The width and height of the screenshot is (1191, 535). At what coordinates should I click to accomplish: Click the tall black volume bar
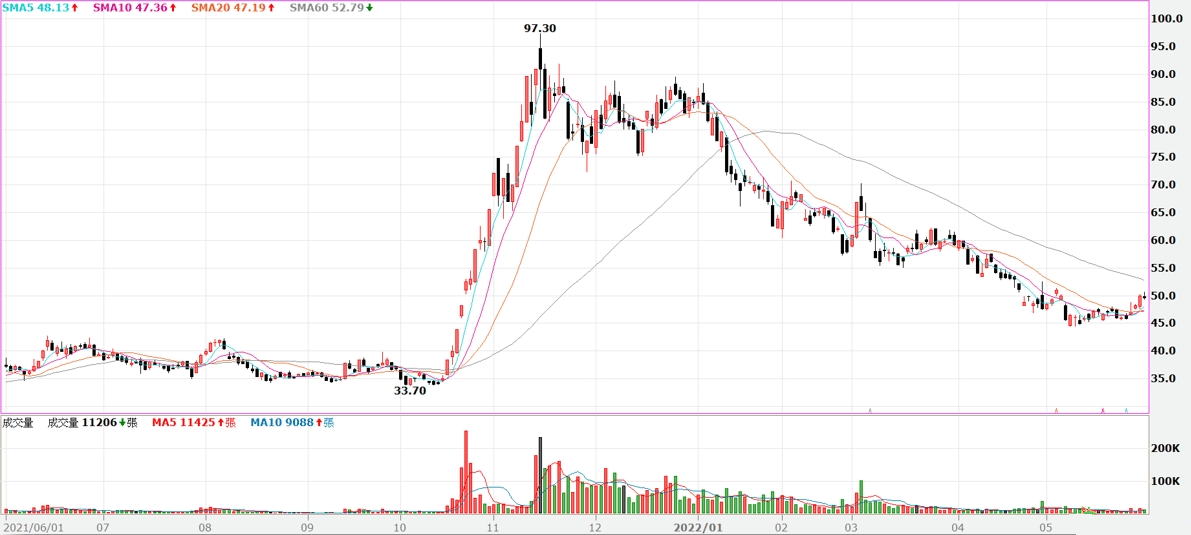[x=540, y=475]
